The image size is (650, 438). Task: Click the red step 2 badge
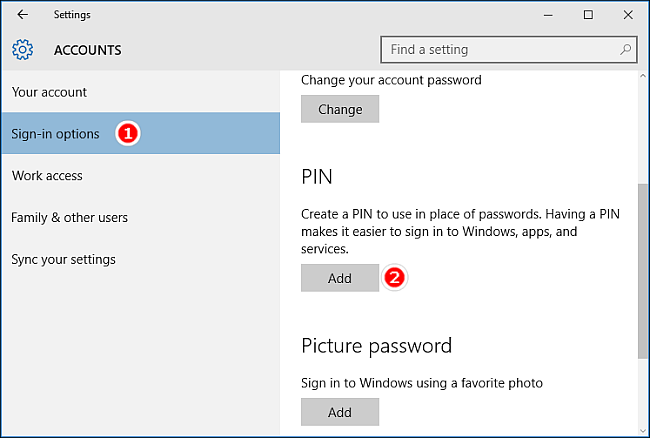(x=394, y=277)
